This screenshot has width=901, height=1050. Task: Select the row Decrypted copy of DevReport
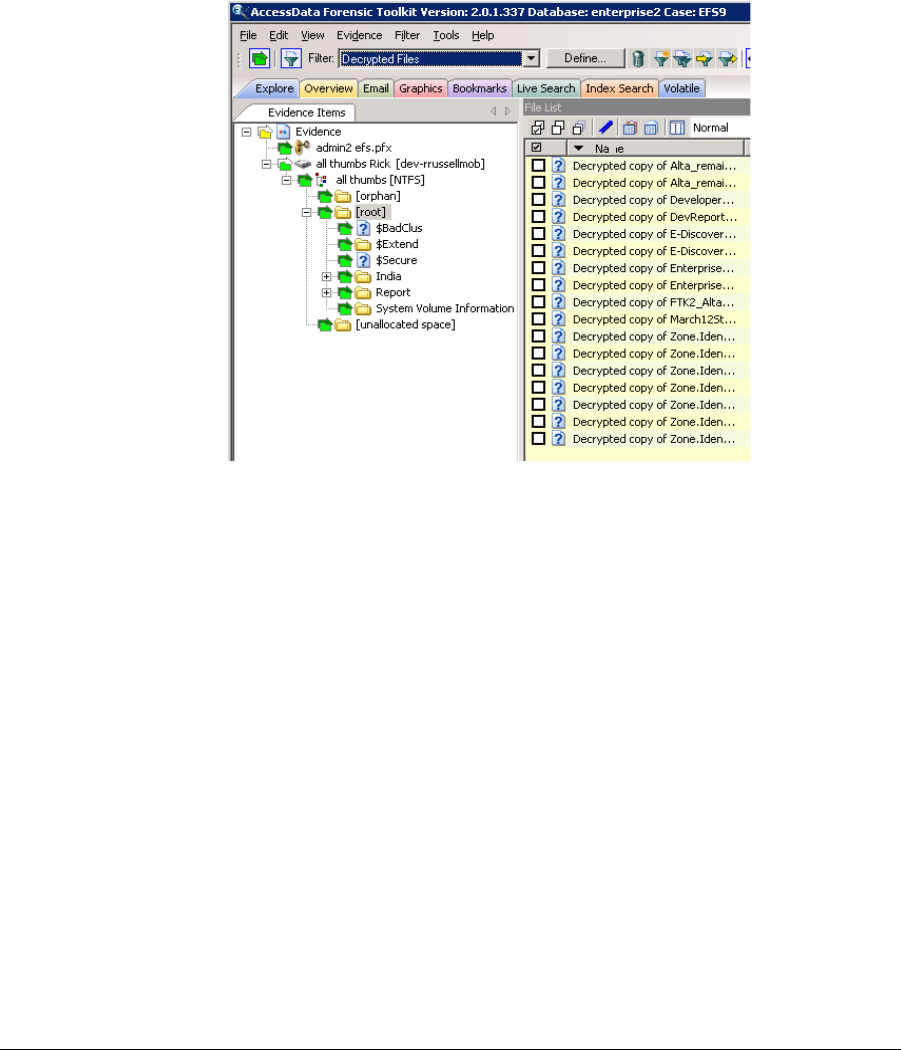point(637,217)
